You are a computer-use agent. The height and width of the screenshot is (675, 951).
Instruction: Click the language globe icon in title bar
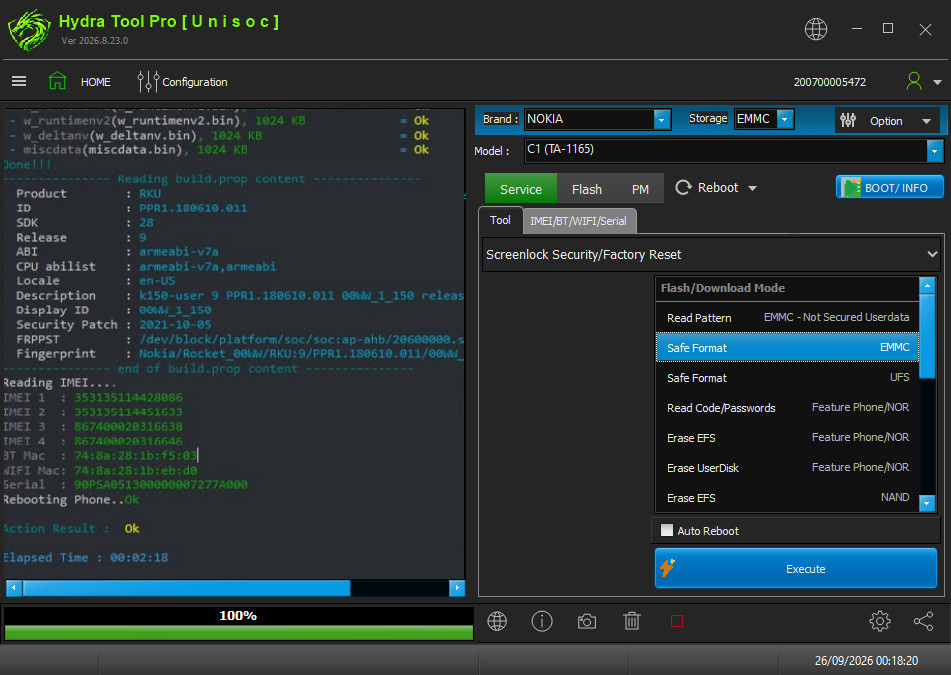click(x=816, y=29)
